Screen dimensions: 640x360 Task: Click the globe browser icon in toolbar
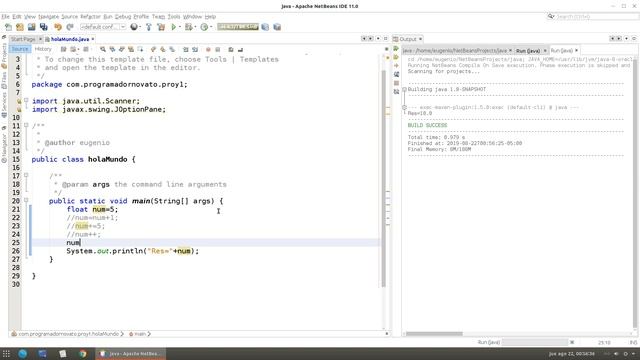[x=133, y=27]
